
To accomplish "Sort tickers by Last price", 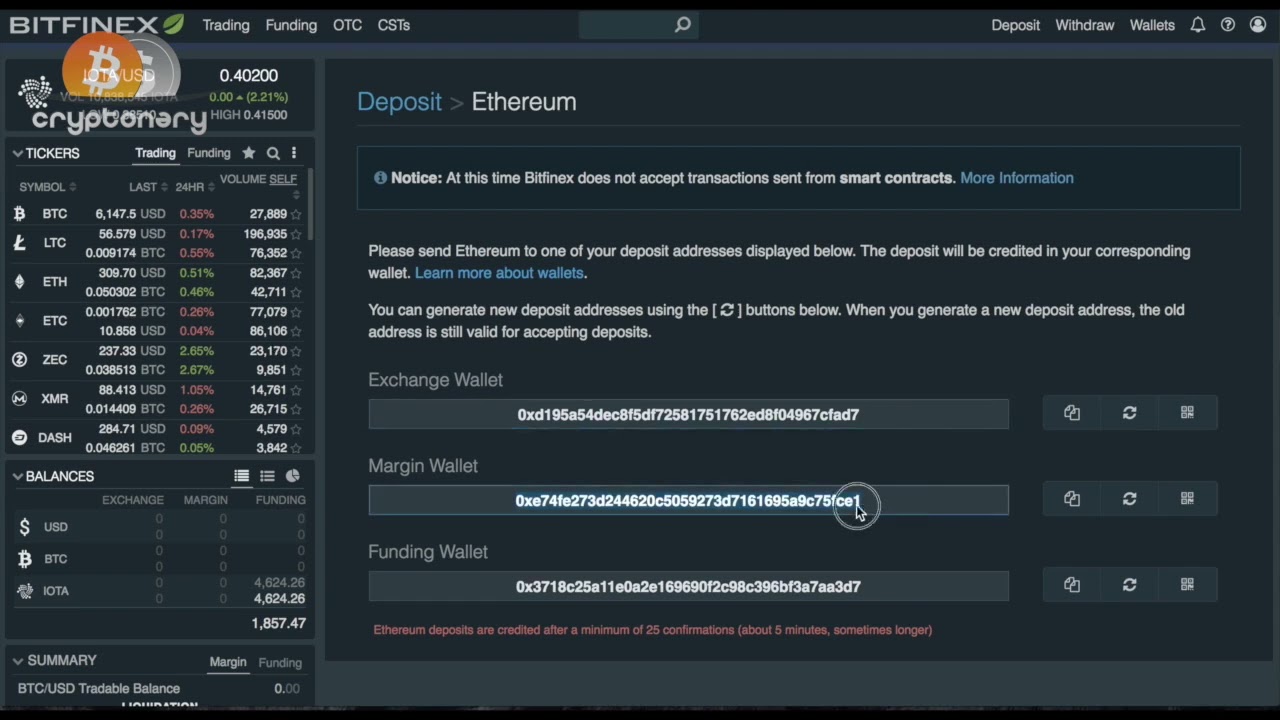I will click(148, 187).
